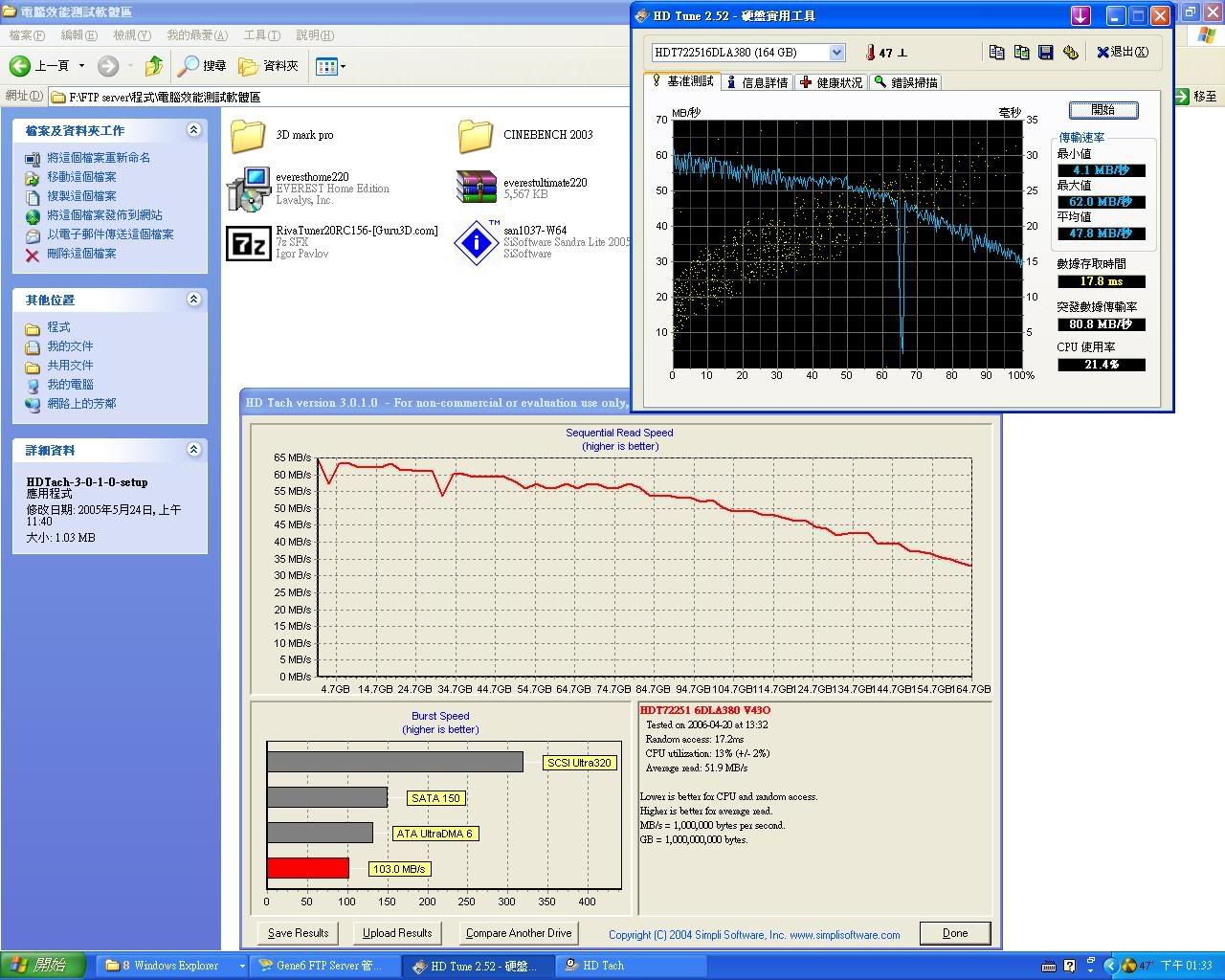Click 以電子郵件傳送這個檔案 link
Screen dimensions: 1225x980
point(110,234)
